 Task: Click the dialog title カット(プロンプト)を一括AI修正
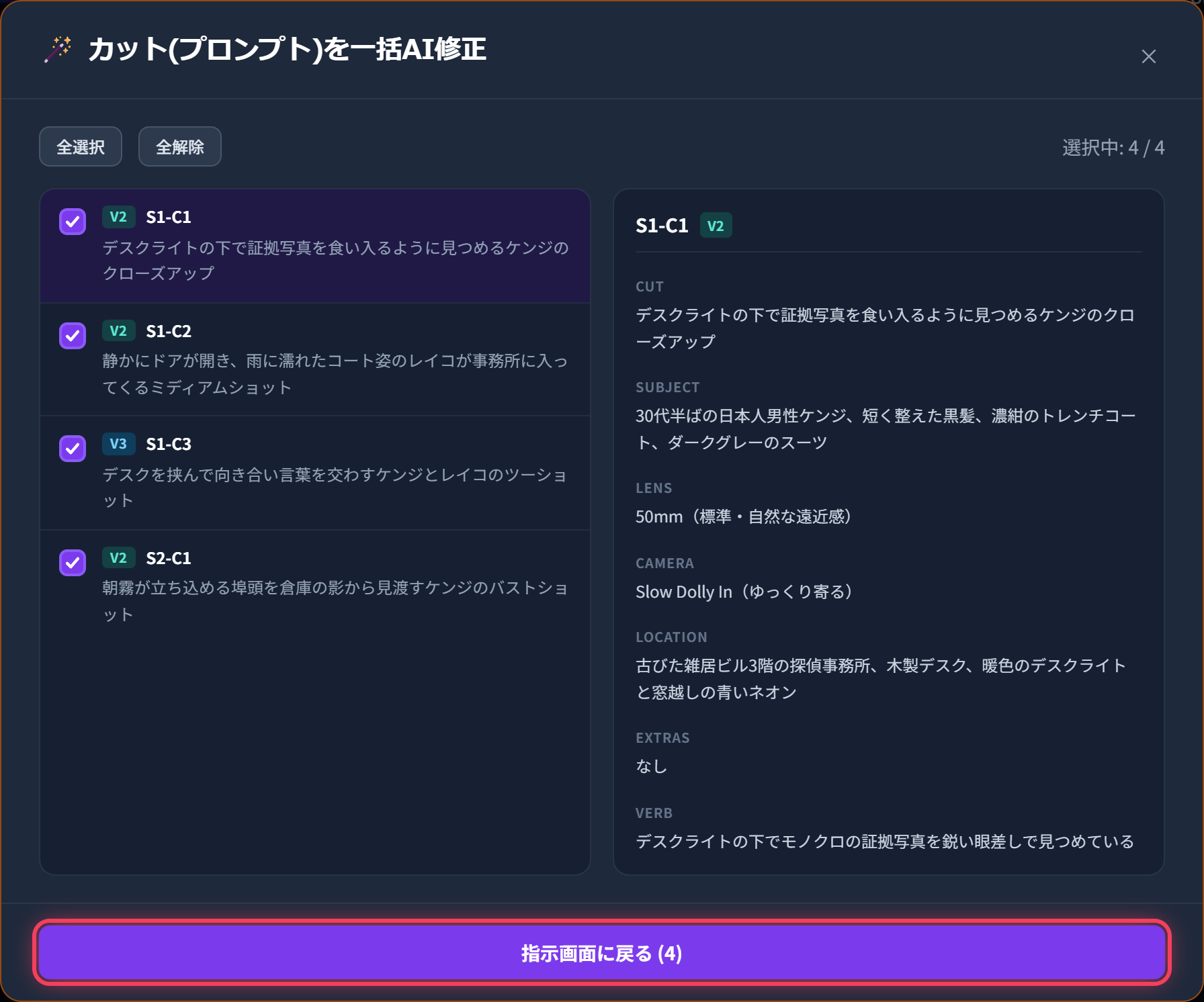tap(287, 49)
